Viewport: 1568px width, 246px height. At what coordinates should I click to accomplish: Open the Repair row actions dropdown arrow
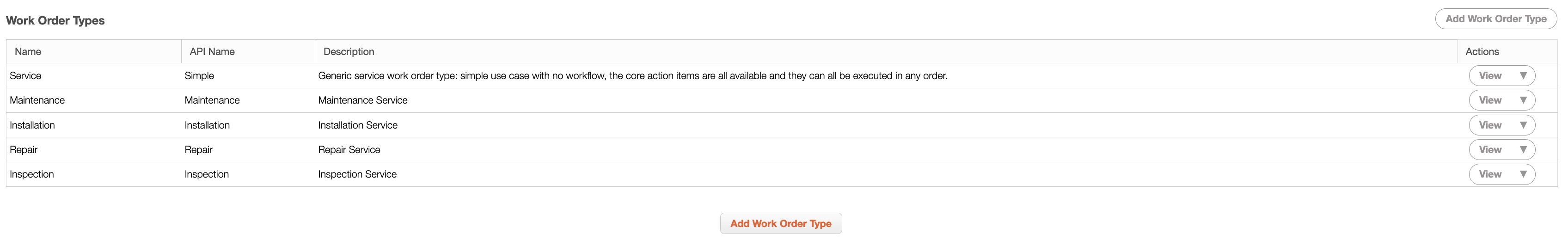tap(1523, 150)
